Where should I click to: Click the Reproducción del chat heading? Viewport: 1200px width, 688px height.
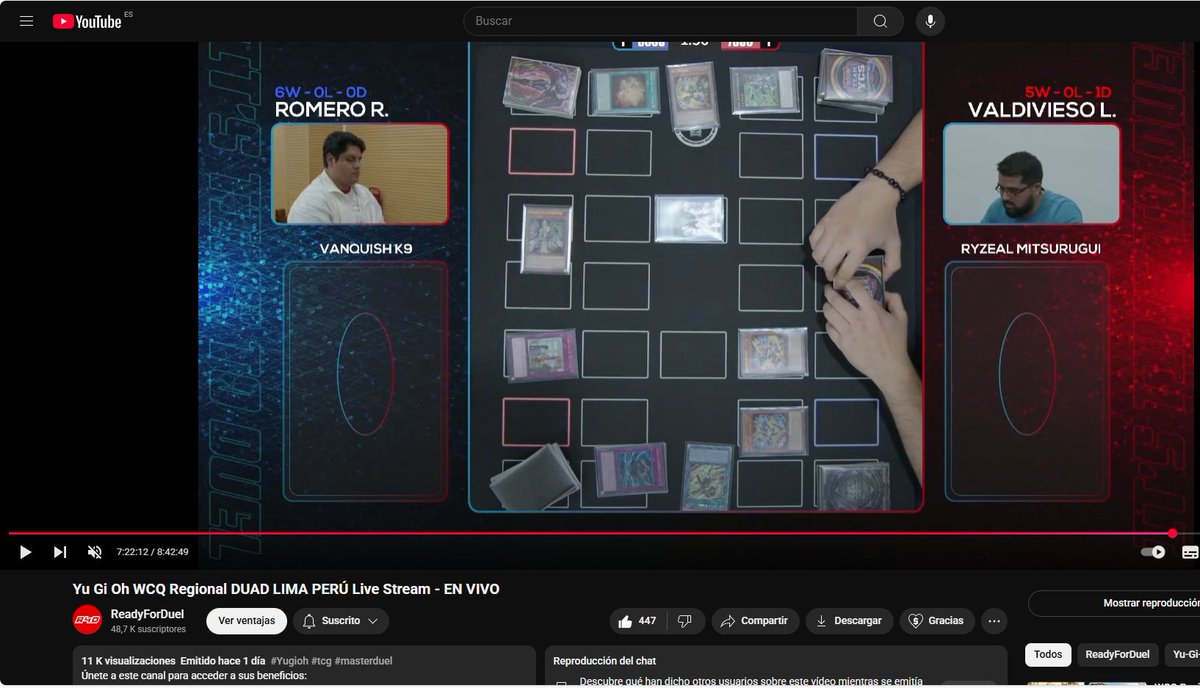(605, 661)
